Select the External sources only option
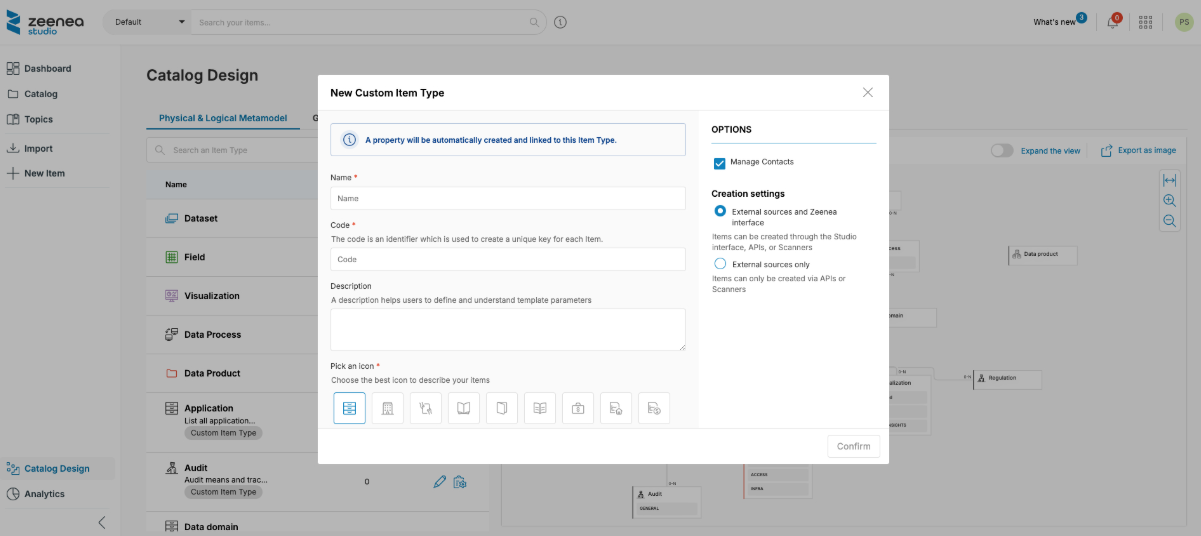1201x536 pixels. coord(720,264)
